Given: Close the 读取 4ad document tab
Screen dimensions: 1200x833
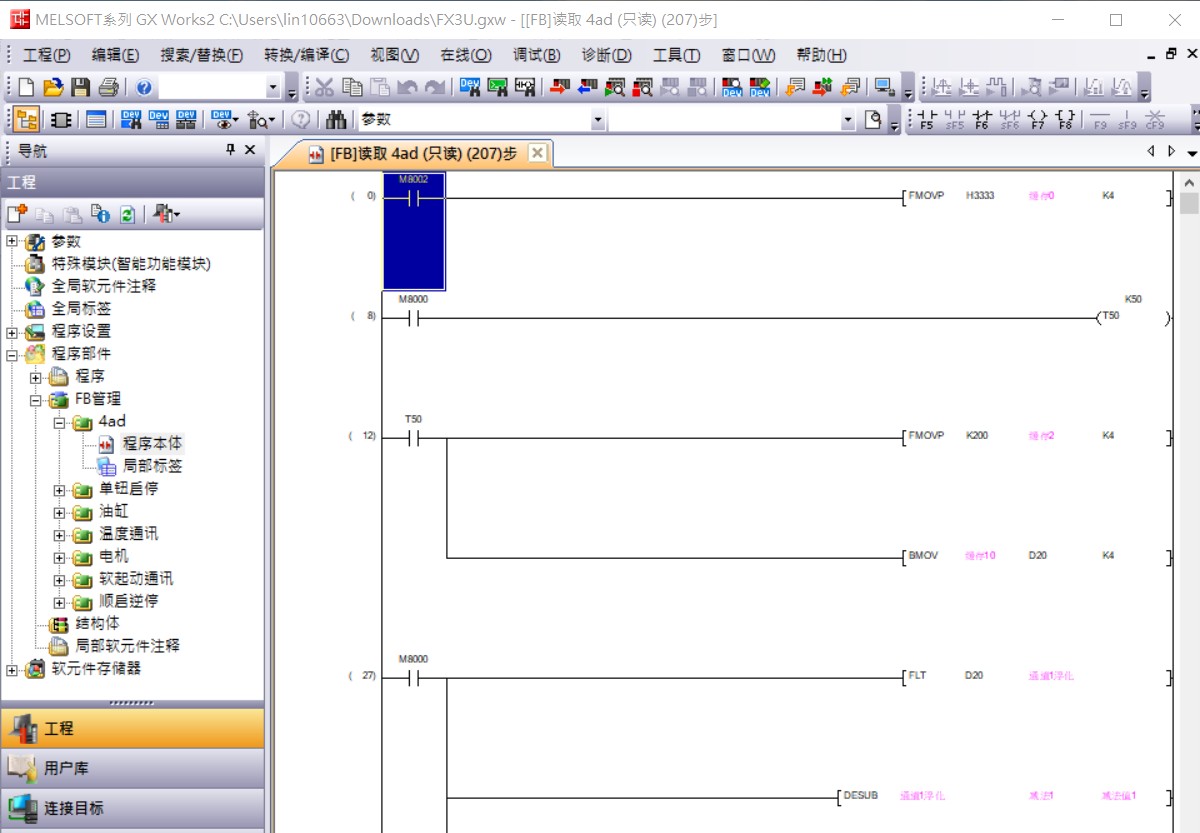Looking at the screenshot, I should [537, 153].
